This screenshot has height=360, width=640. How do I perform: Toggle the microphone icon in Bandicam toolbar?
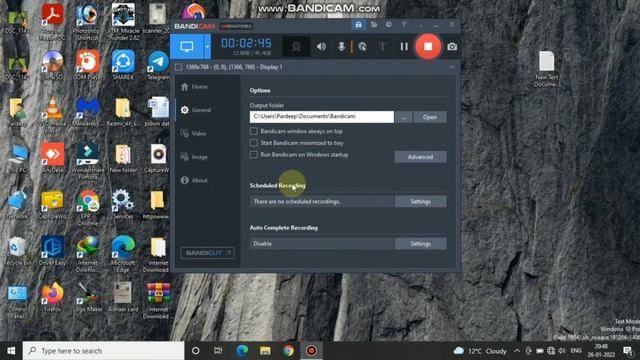(x=341, y=47)
